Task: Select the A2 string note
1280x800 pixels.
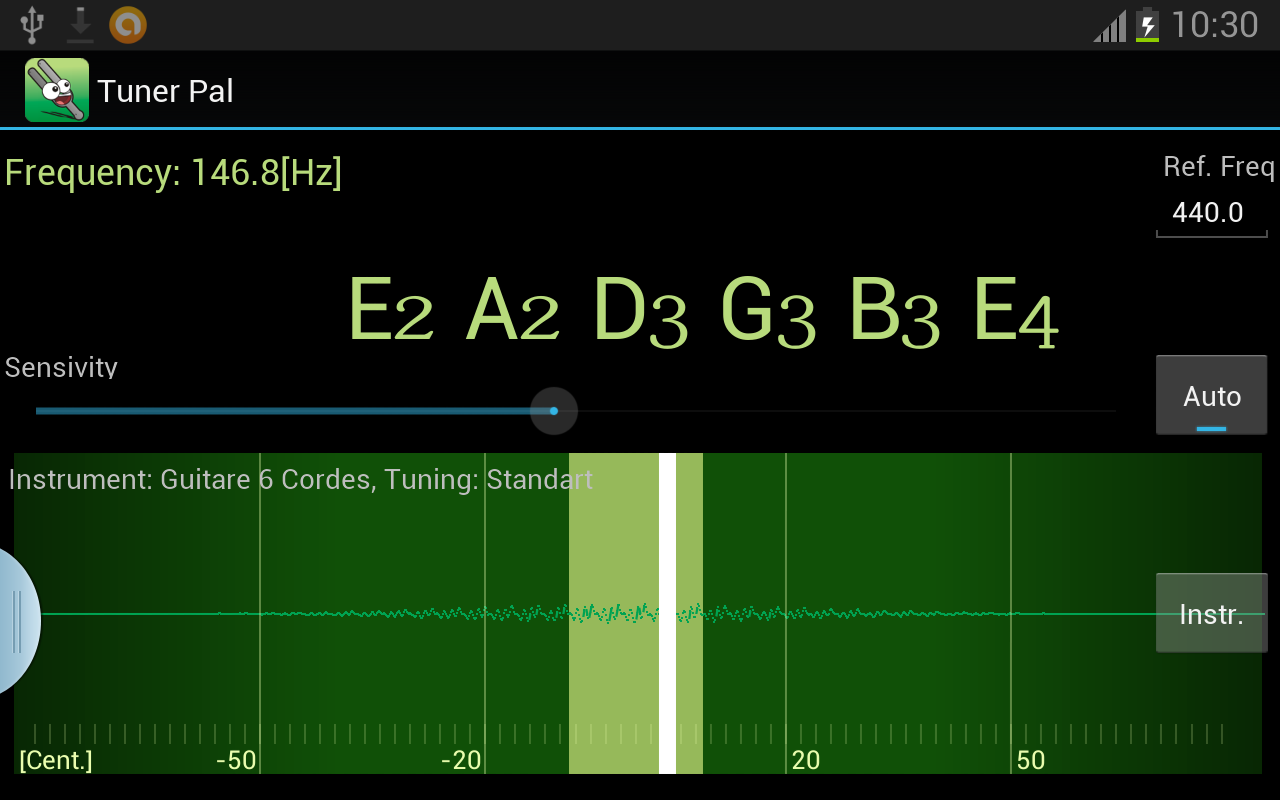Action: [x=513, y=311]
